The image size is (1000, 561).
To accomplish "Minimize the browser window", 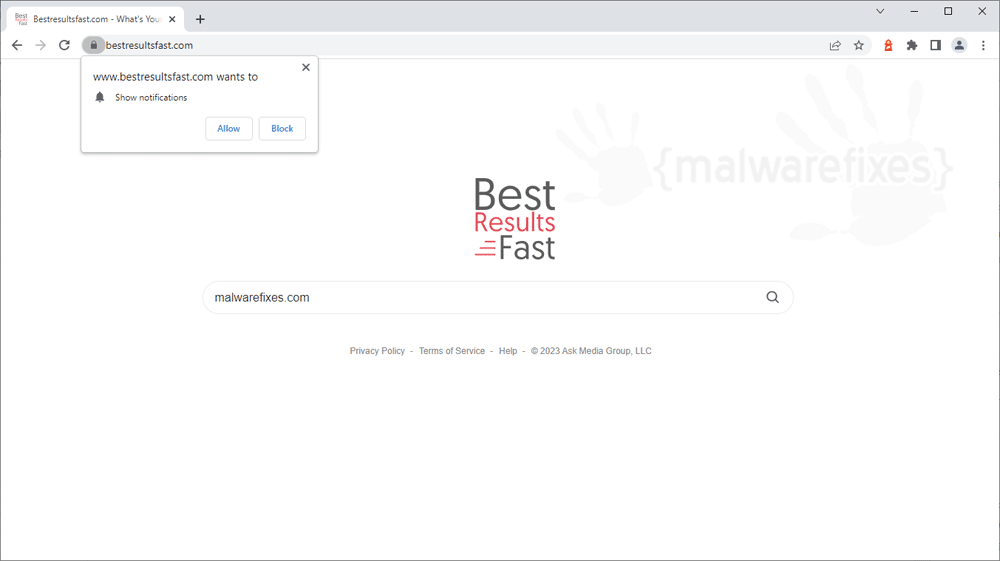I will pos(914,11).
